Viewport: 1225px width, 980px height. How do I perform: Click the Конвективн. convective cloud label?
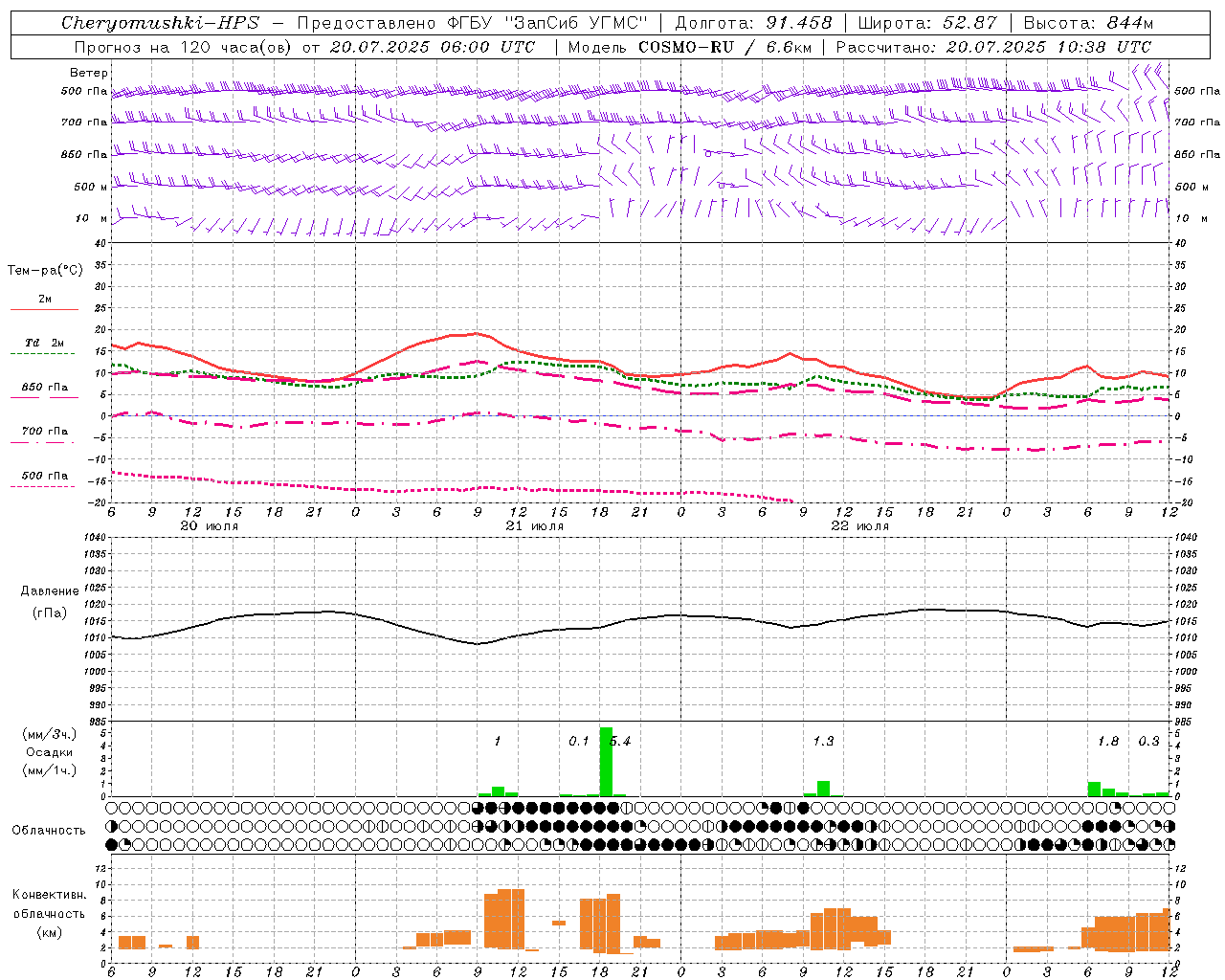point(50,895)
